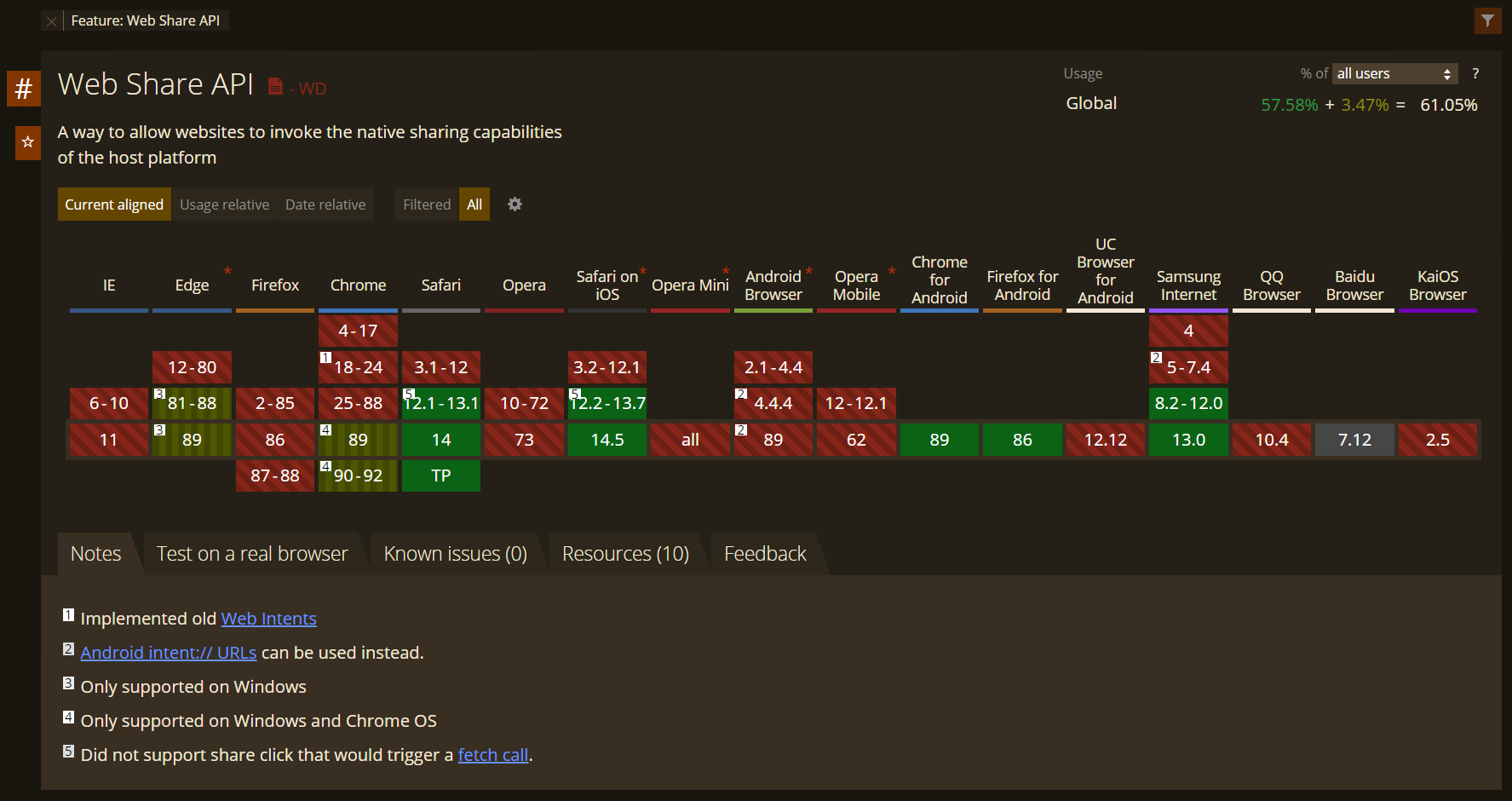
Task: Open the filter icon in top right corner
Action: pyautogui.click(x=1488, y=20)
